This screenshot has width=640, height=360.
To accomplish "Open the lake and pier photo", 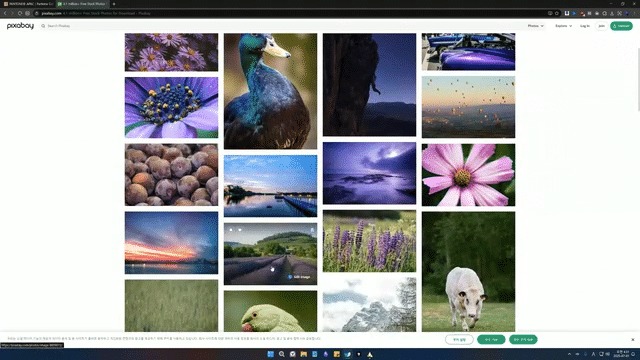I will point(270,186).
